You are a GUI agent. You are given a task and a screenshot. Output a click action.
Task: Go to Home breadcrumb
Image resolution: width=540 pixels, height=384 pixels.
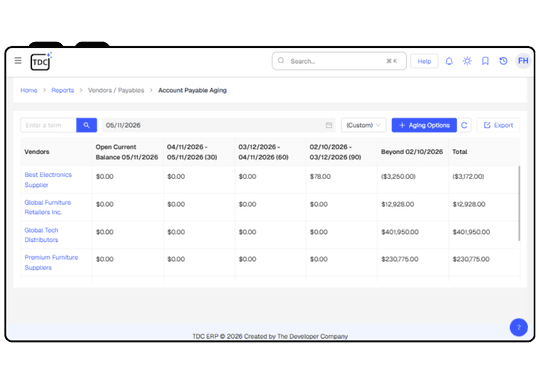click(x=29, y=90)
